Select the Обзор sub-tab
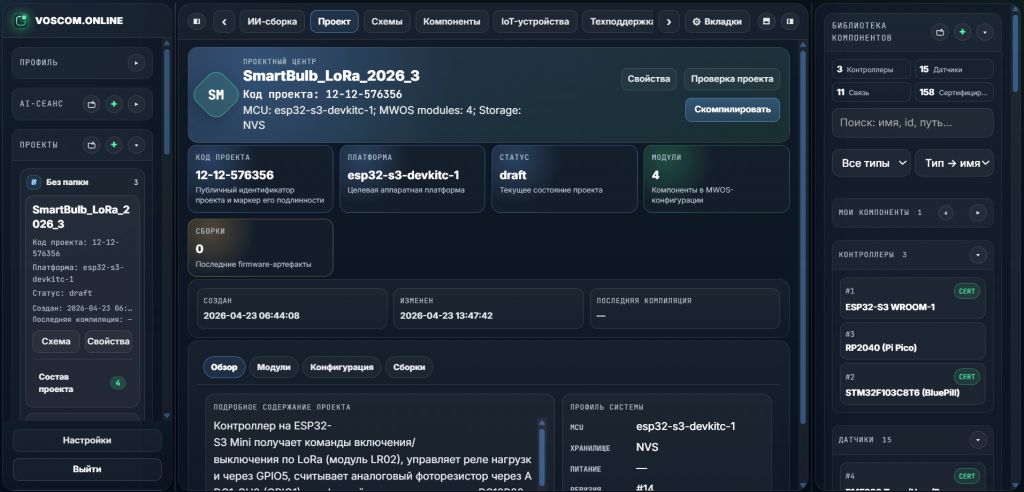This screenshot has height=492, width=1024. click(x=224, y=367)
